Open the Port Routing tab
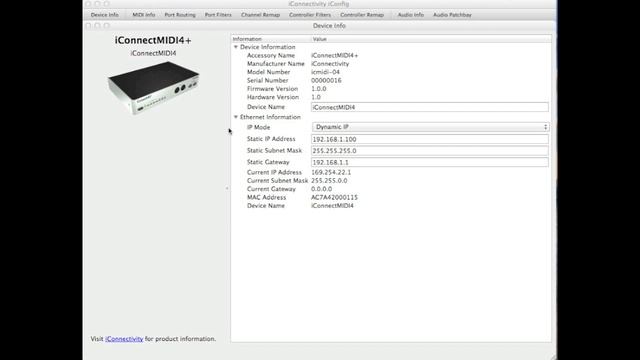 180,15
